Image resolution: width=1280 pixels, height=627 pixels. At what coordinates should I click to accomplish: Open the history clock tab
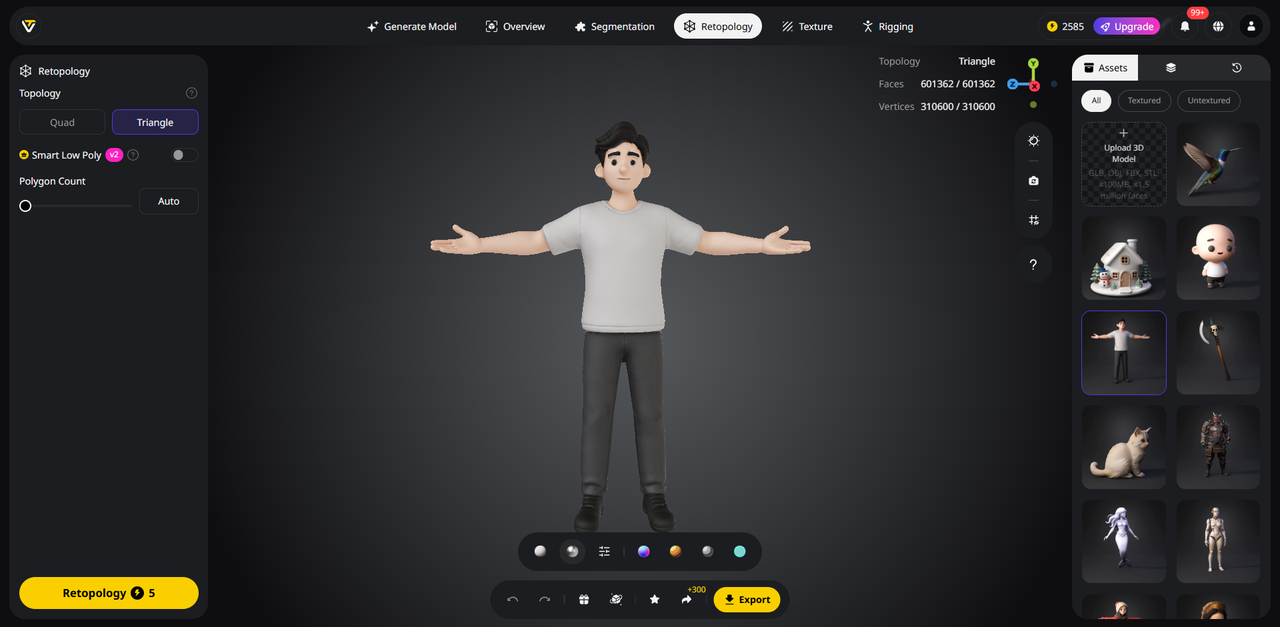click(1236, 68)
